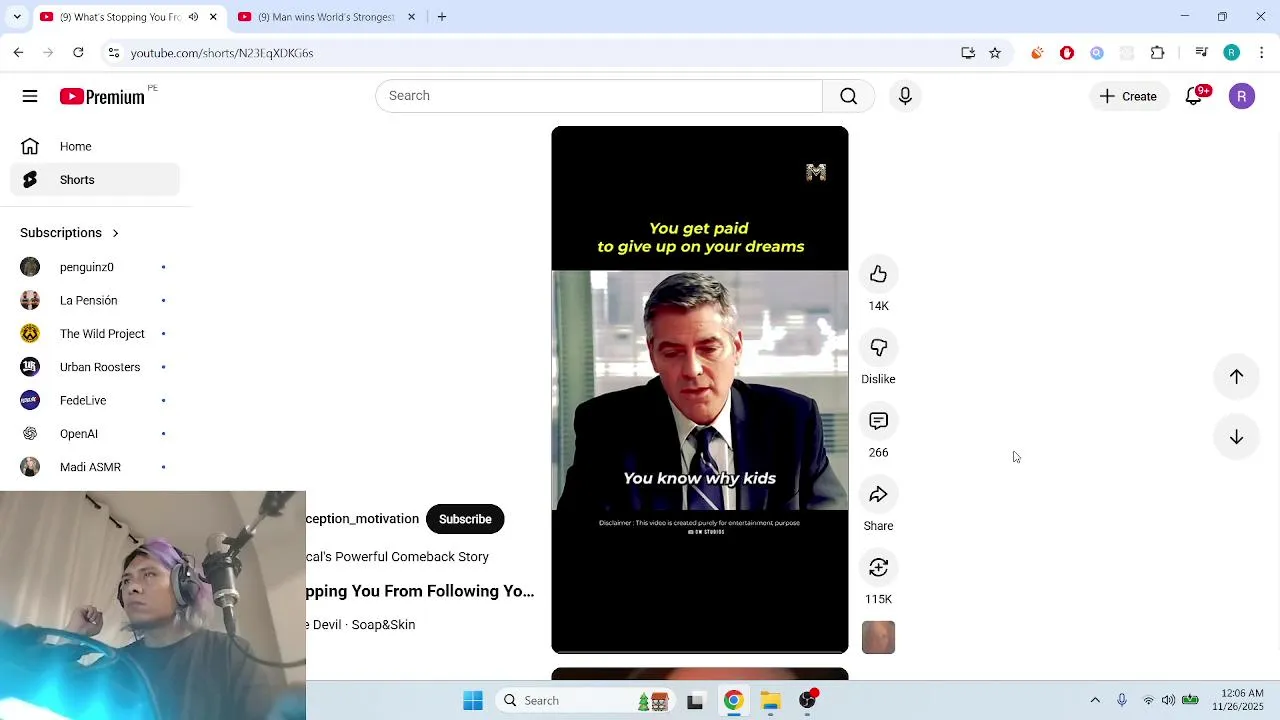
Task: Go back in browser history
Action: [x=18, y=53]
